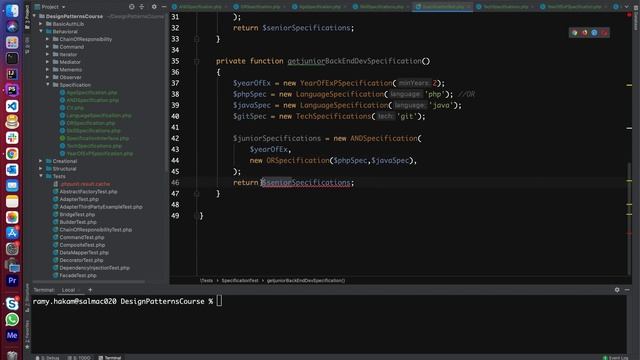The height and width of the screenshot is (360, 640).
Task: Launch Visual Studio Code from the dock
Action: coord(12,106)
